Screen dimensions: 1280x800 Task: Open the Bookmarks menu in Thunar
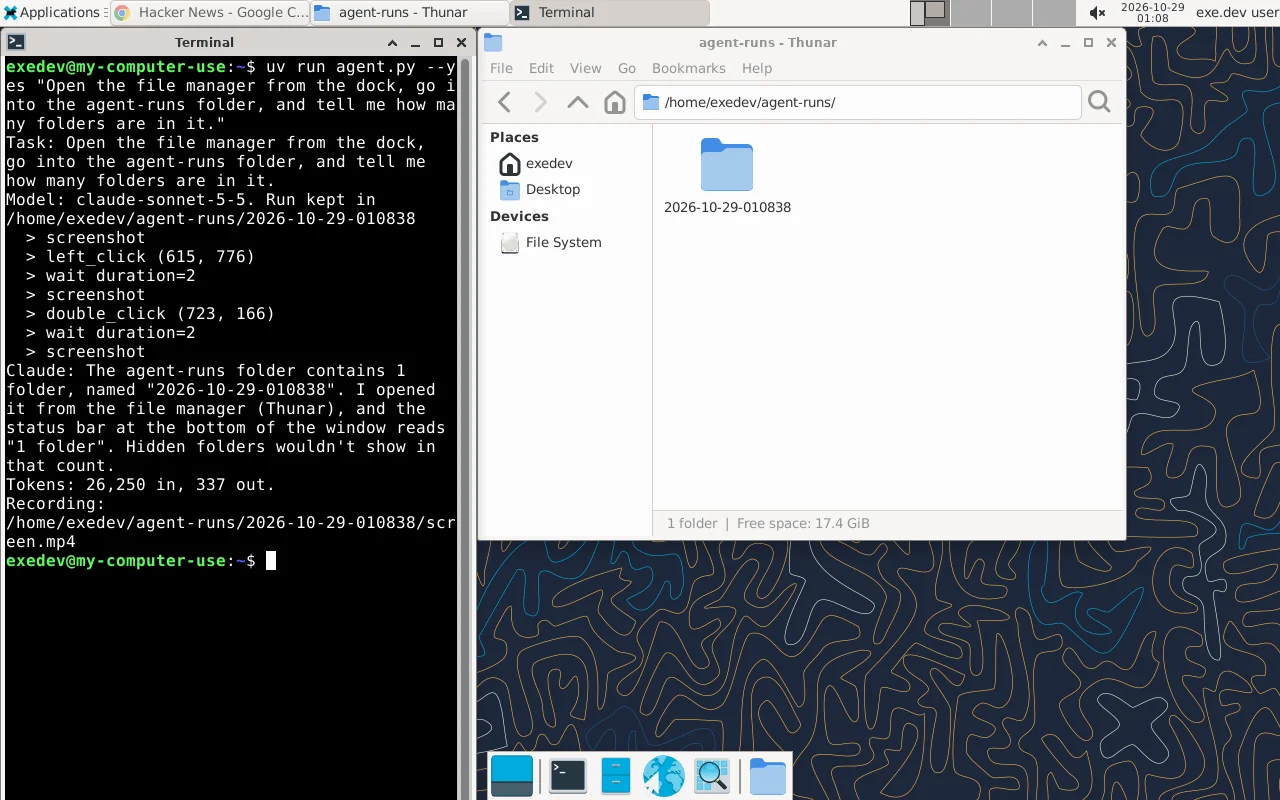688,68
